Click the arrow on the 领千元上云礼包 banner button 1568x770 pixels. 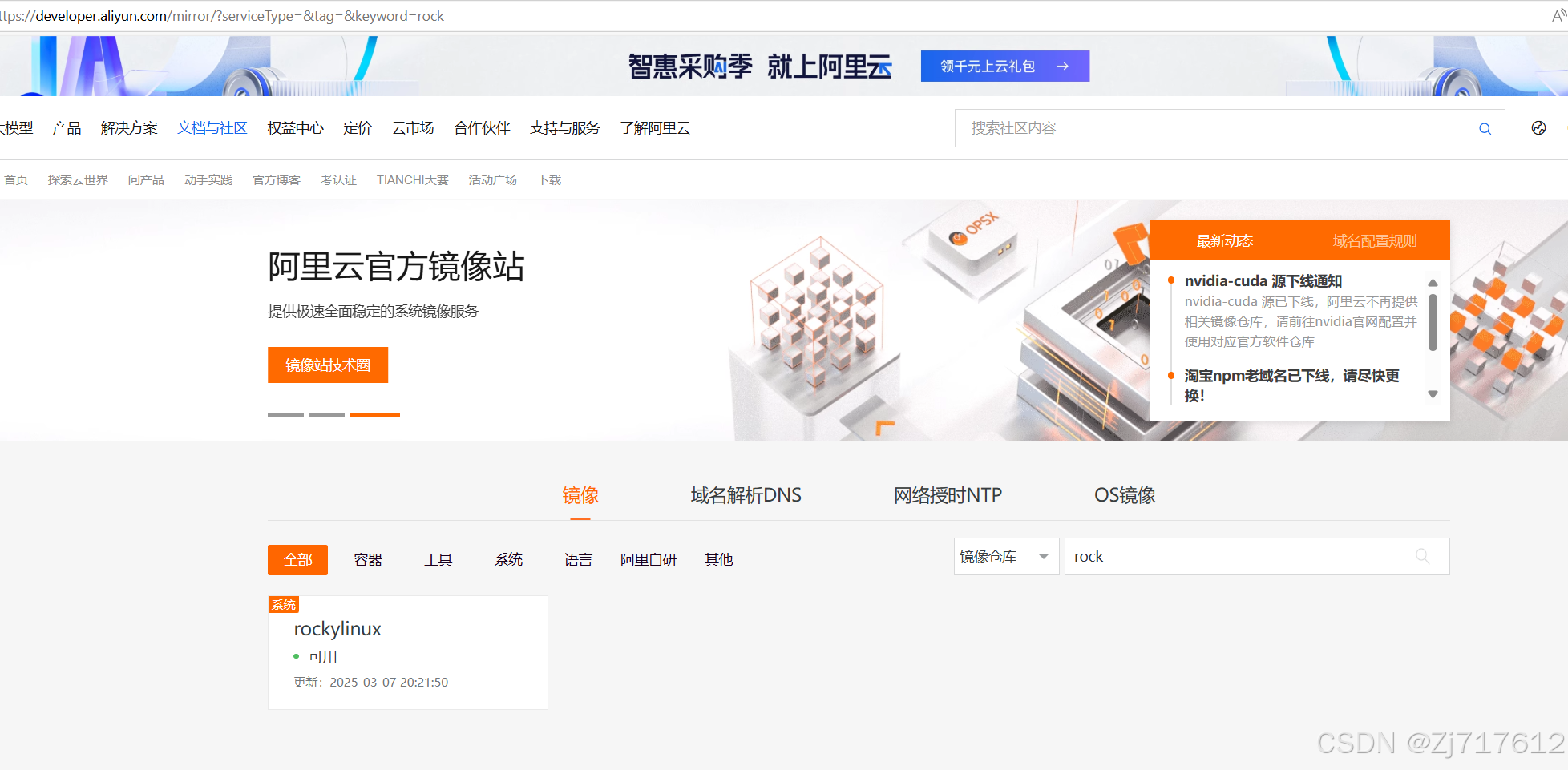pyautogui.click(x=1062, y=66)
